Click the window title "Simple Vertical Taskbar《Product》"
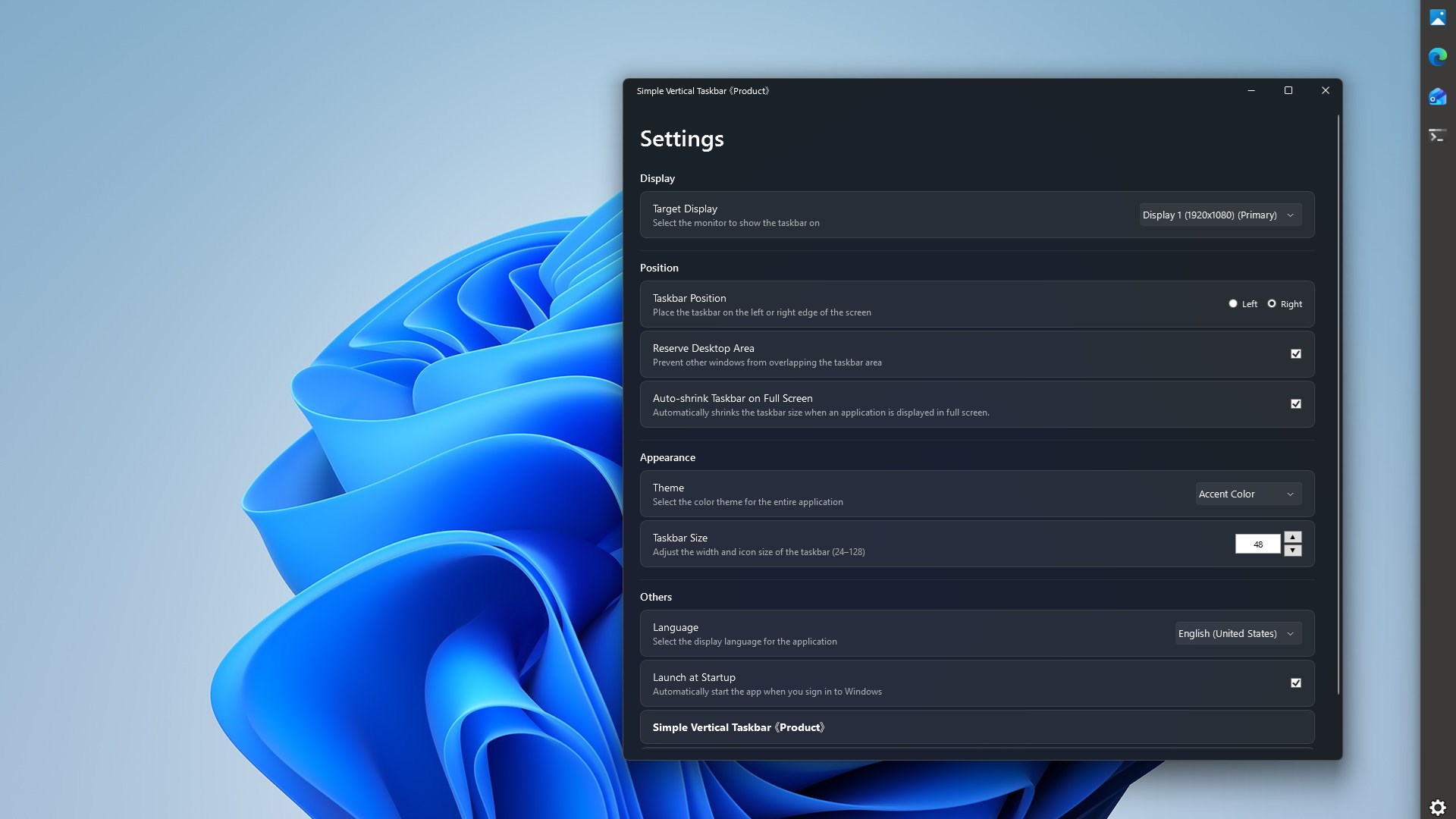 (x=703, y=91)
